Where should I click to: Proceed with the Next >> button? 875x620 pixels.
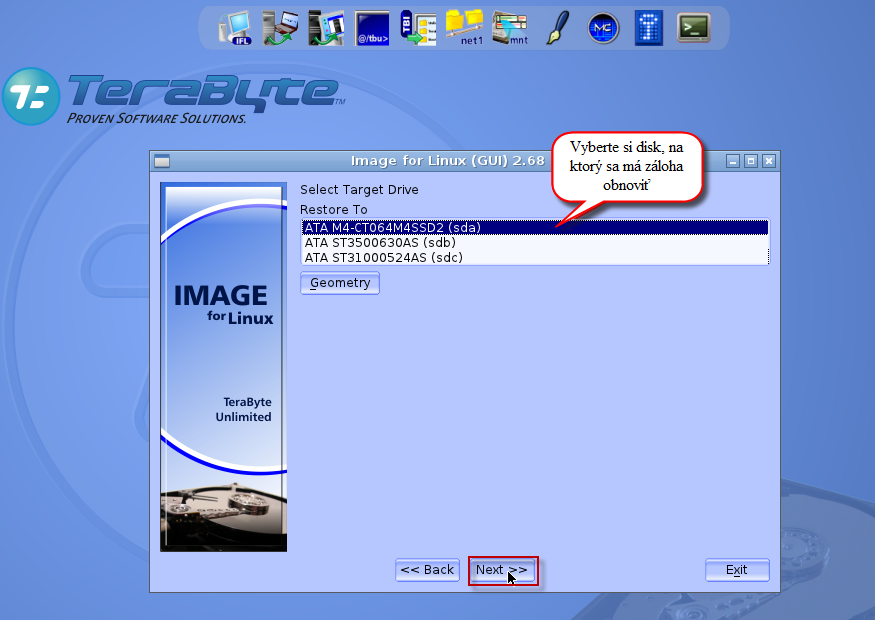[503, 570]
